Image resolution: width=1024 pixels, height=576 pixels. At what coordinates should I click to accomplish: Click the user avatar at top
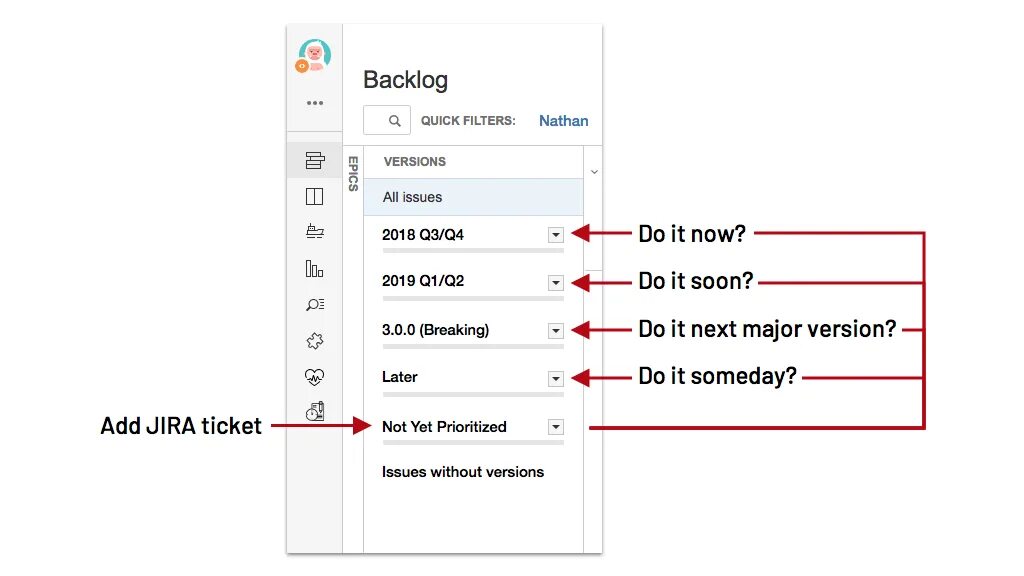(x=314, y=56)
